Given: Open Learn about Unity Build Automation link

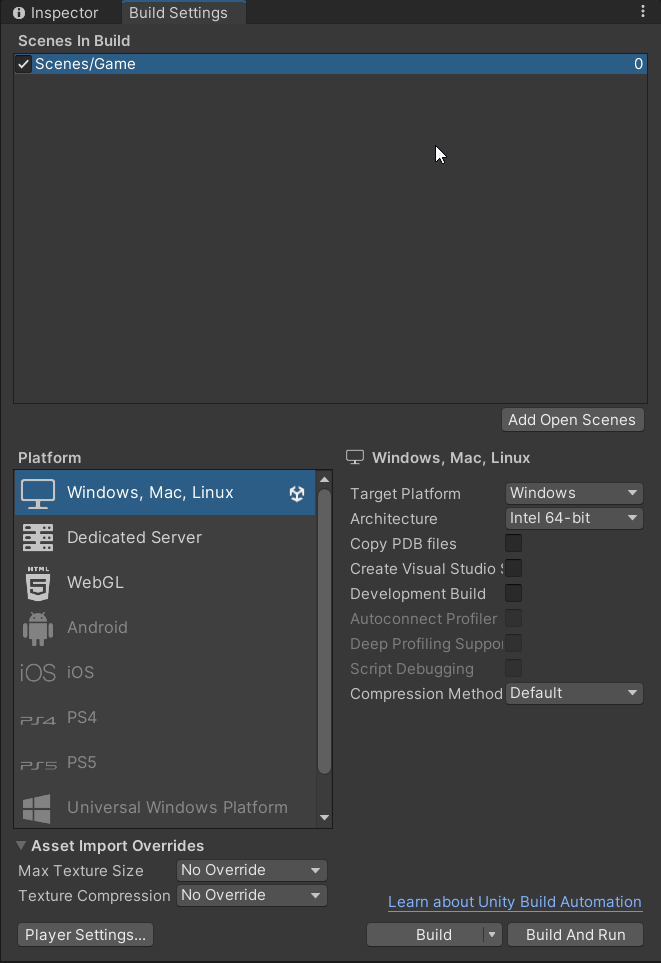Looking at the screenshot, I should (515, 902).
